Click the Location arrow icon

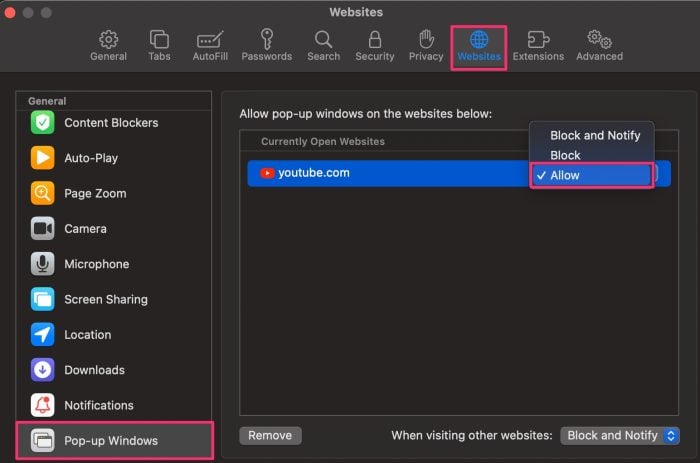tap(42, 334)
